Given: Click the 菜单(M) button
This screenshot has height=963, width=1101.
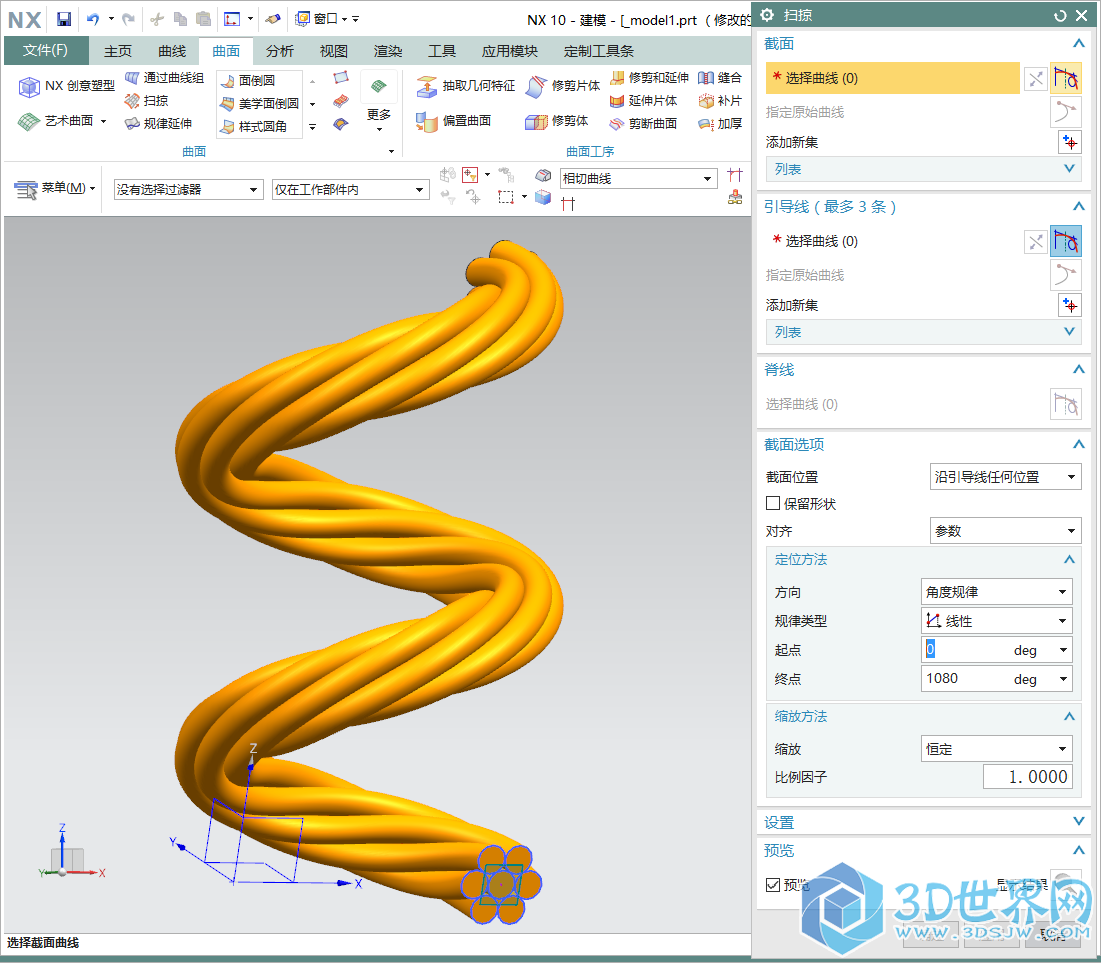Looking at the screenshot, I should (56, 188).
